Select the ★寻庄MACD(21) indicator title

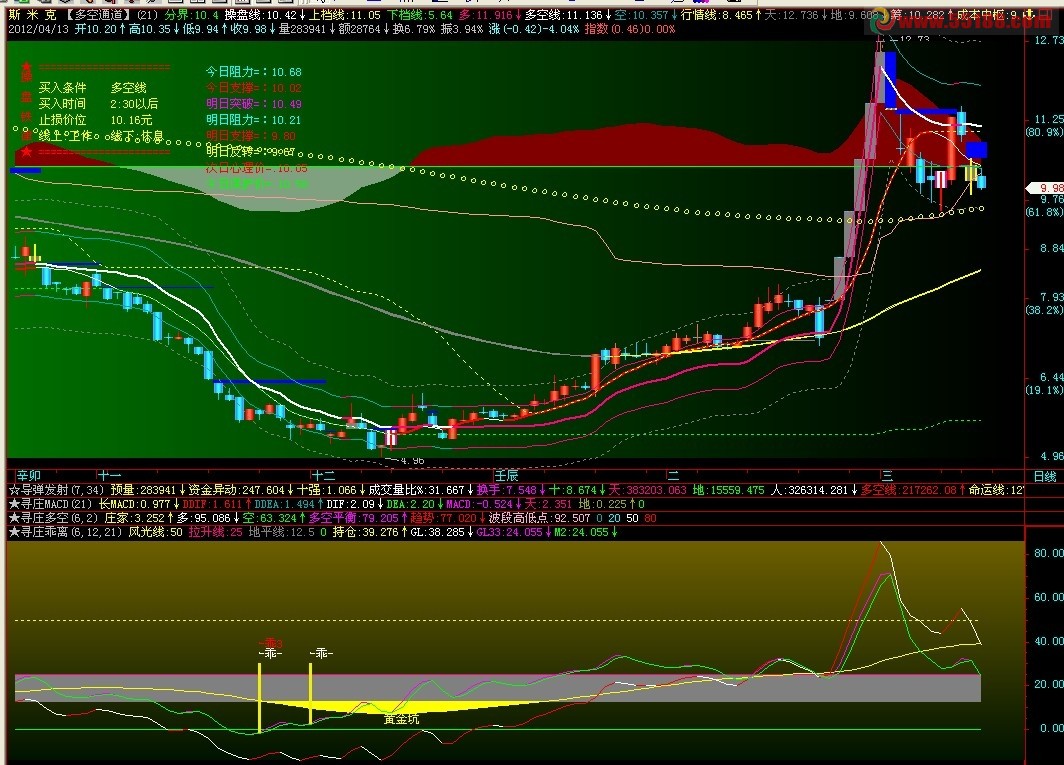tap(50, 504)
